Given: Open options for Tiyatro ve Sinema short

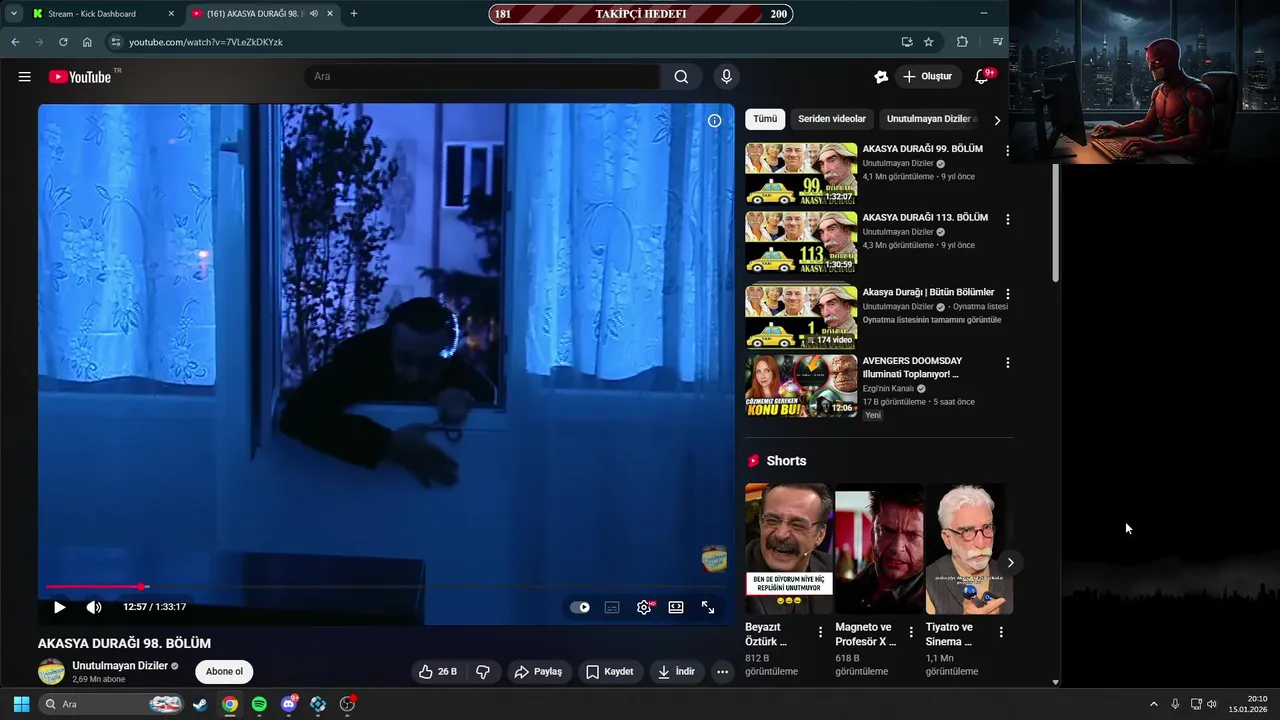Looking at the screenshot, I should (1001, 632).
